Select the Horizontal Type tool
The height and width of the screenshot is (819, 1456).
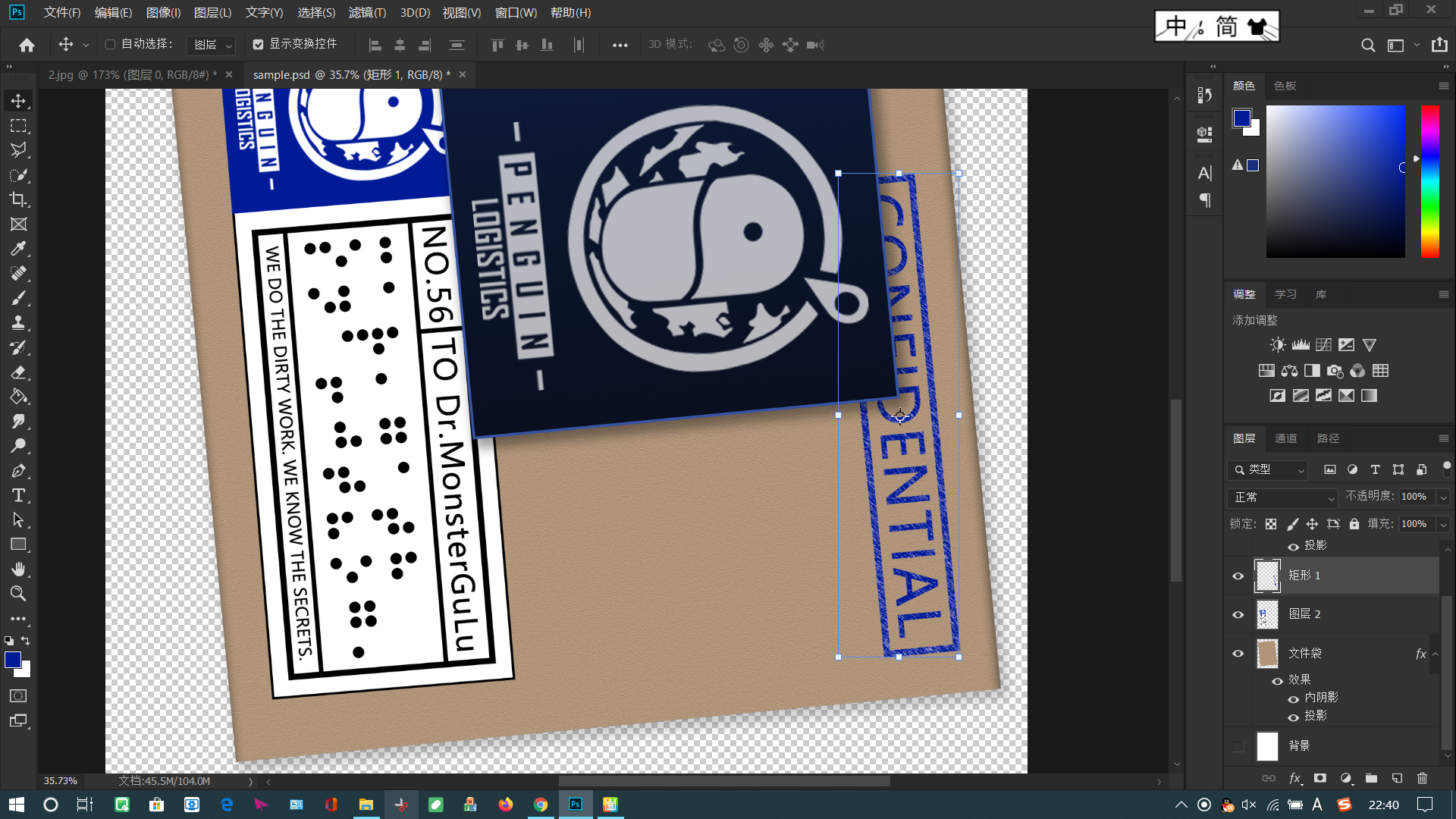[18, 495]
